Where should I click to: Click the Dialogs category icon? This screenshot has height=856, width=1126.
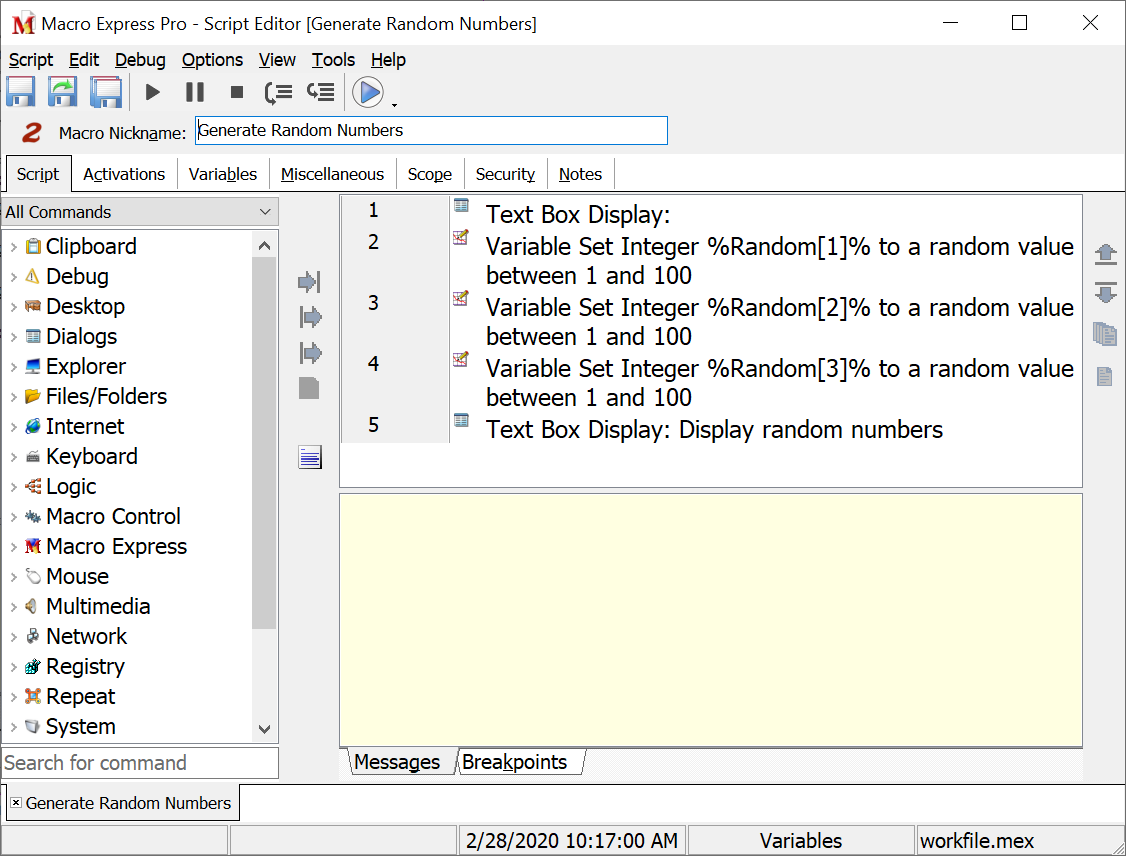pos(33,336)
